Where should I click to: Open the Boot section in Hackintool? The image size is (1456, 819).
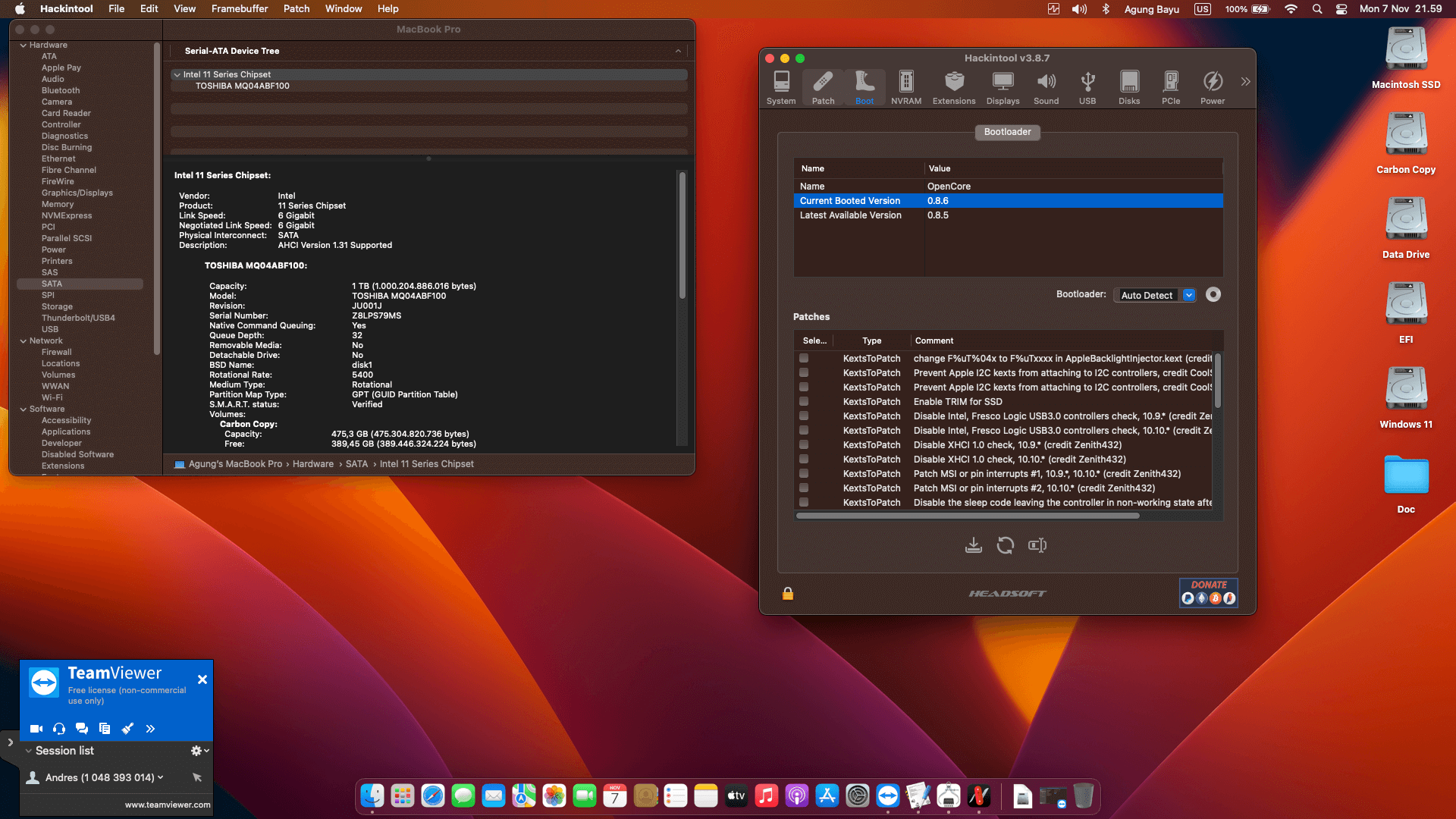click(864, 87)
